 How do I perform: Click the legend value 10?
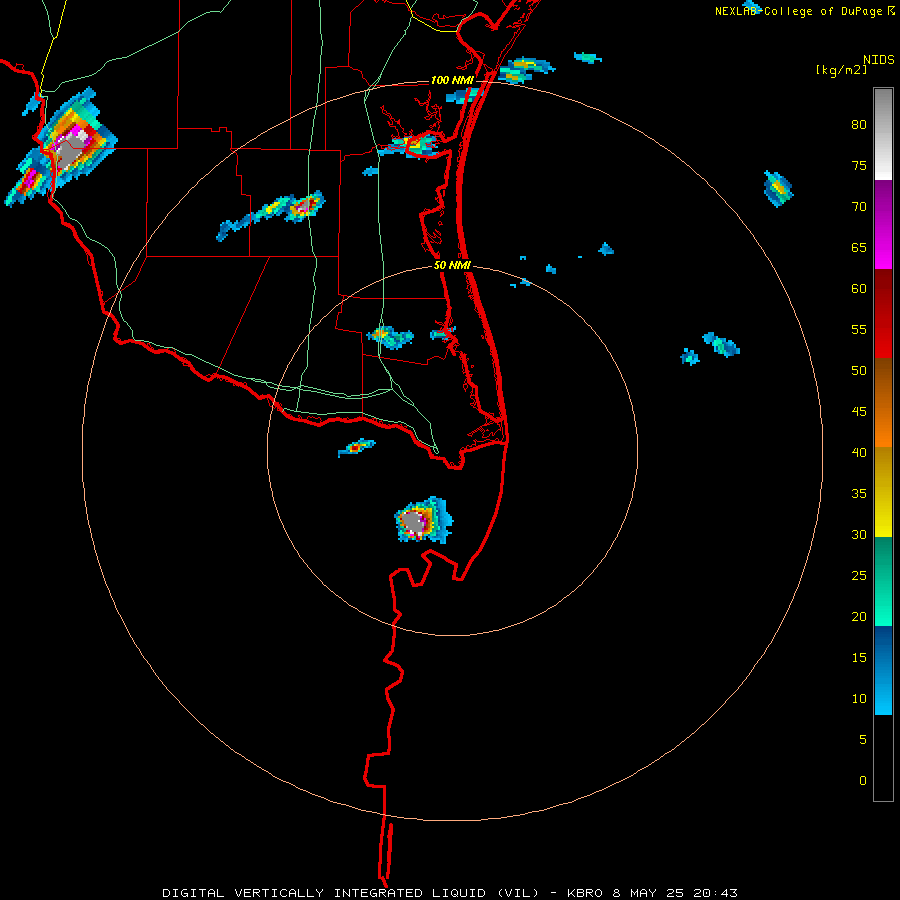(x=859, y=699)
